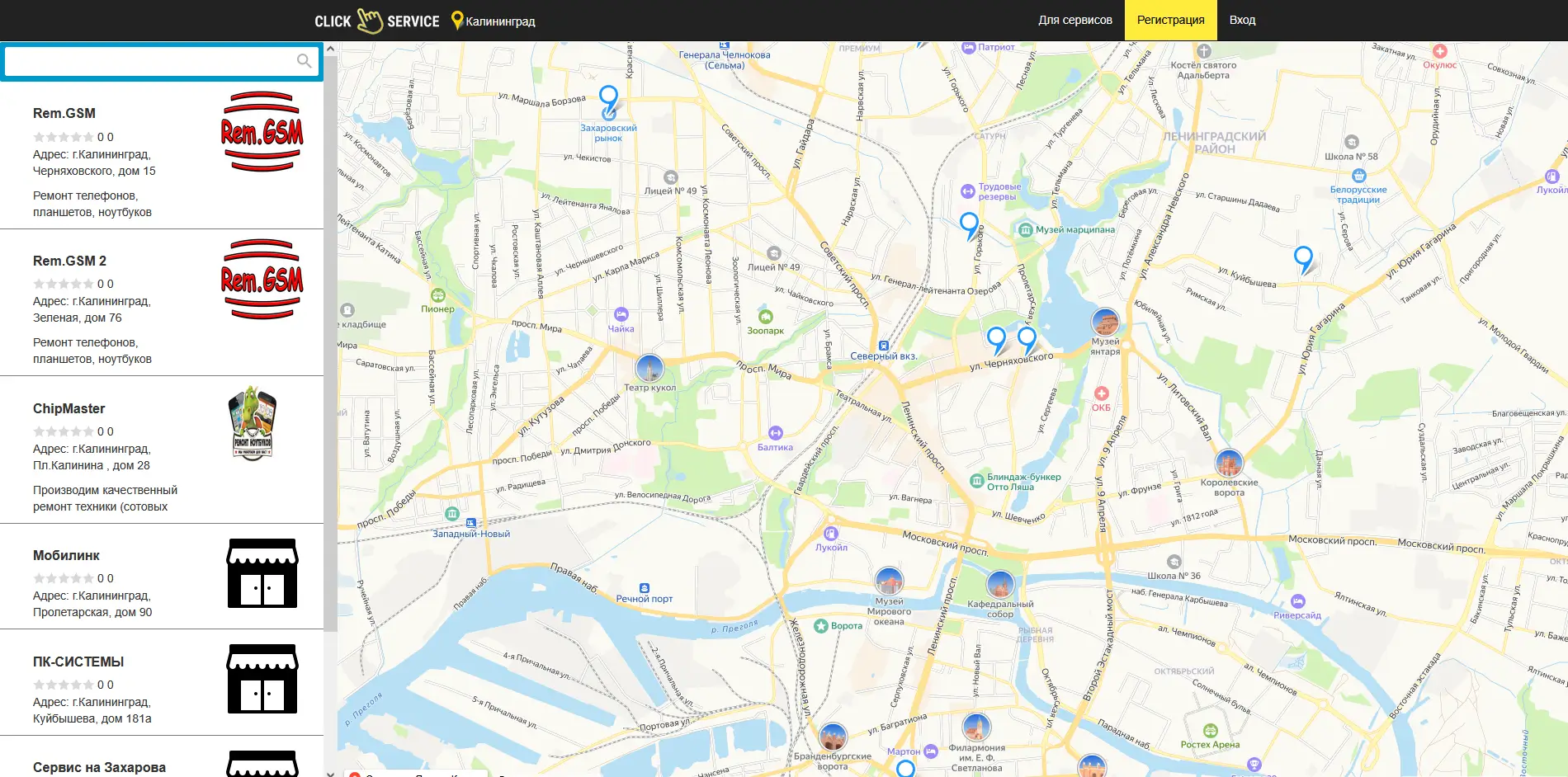
Task: Click the Школа № 58 map icon
Action: [1351, 142]
